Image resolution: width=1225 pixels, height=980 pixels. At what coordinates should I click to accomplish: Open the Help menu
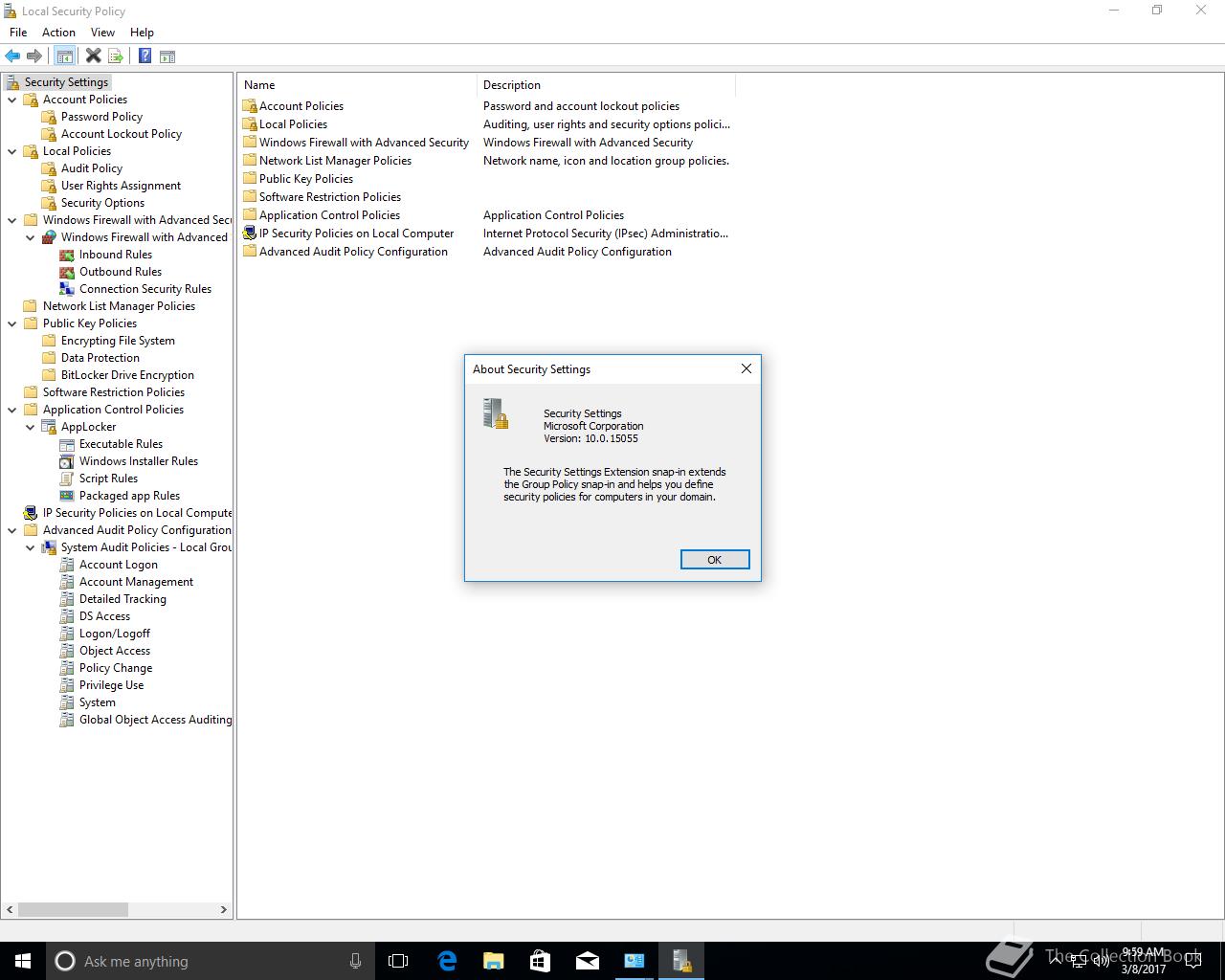click(142, 33)
